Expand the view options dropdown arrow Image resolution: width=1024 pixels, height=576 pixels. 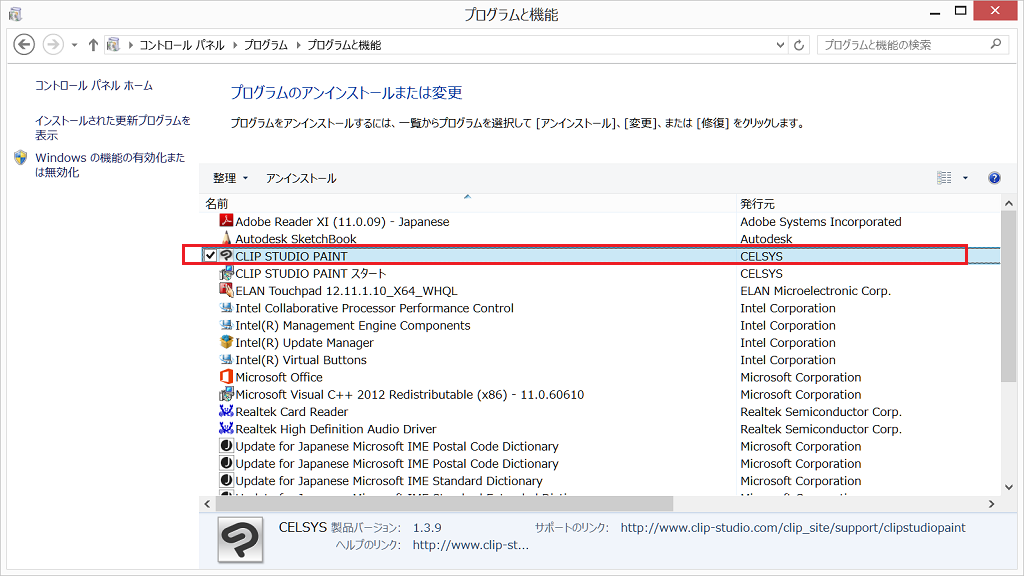(965, 178)
